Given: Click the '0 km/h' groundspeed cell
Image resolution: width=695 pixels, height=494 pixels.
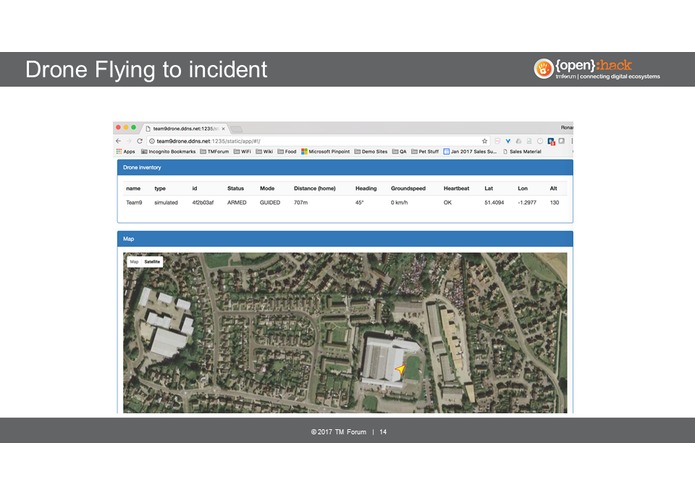Looking at the screenshot, I should (x=399, y=202).
